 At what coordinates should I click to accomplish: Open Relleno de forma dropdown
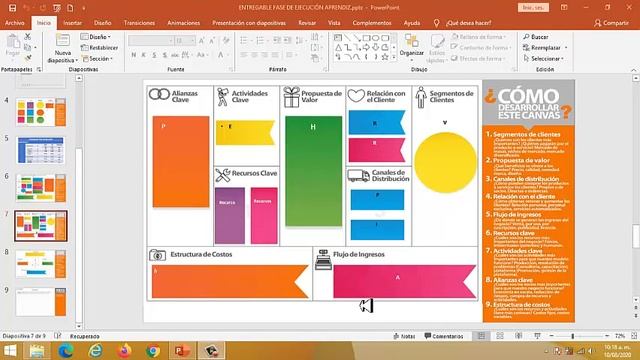[x=478, y=37]
